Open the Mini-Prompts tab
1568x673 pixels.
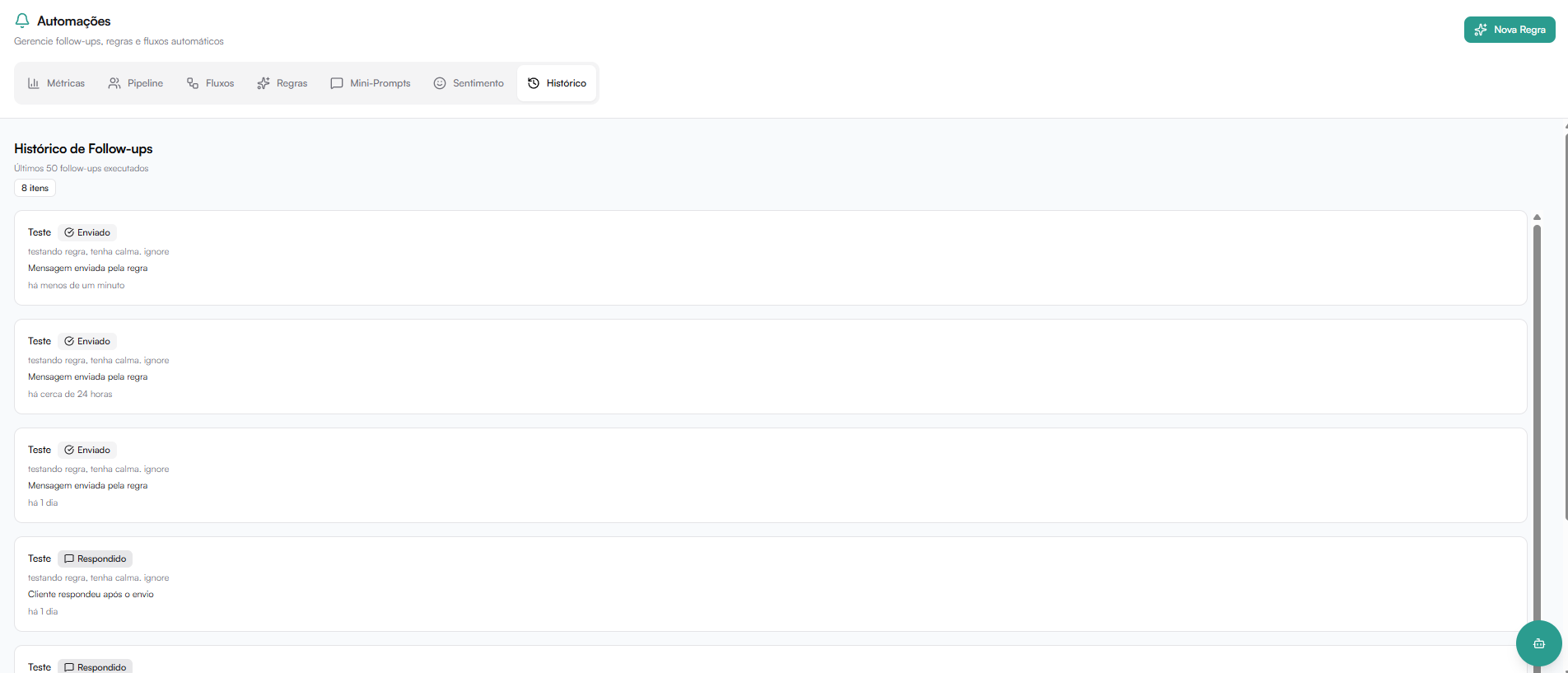371,83
